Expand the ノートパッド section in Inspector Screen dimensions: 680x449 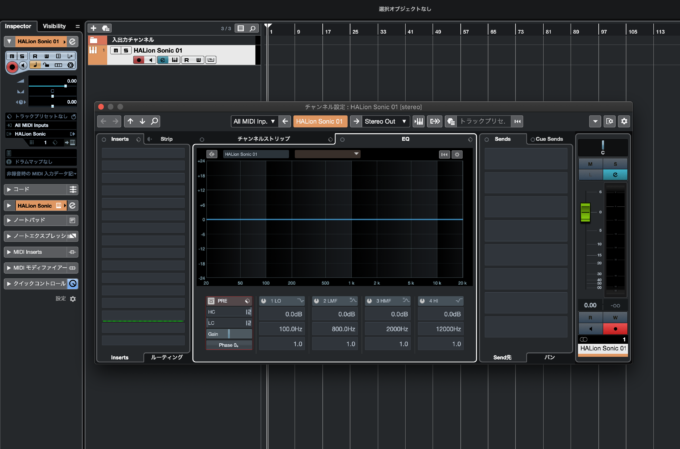[9, 220]
